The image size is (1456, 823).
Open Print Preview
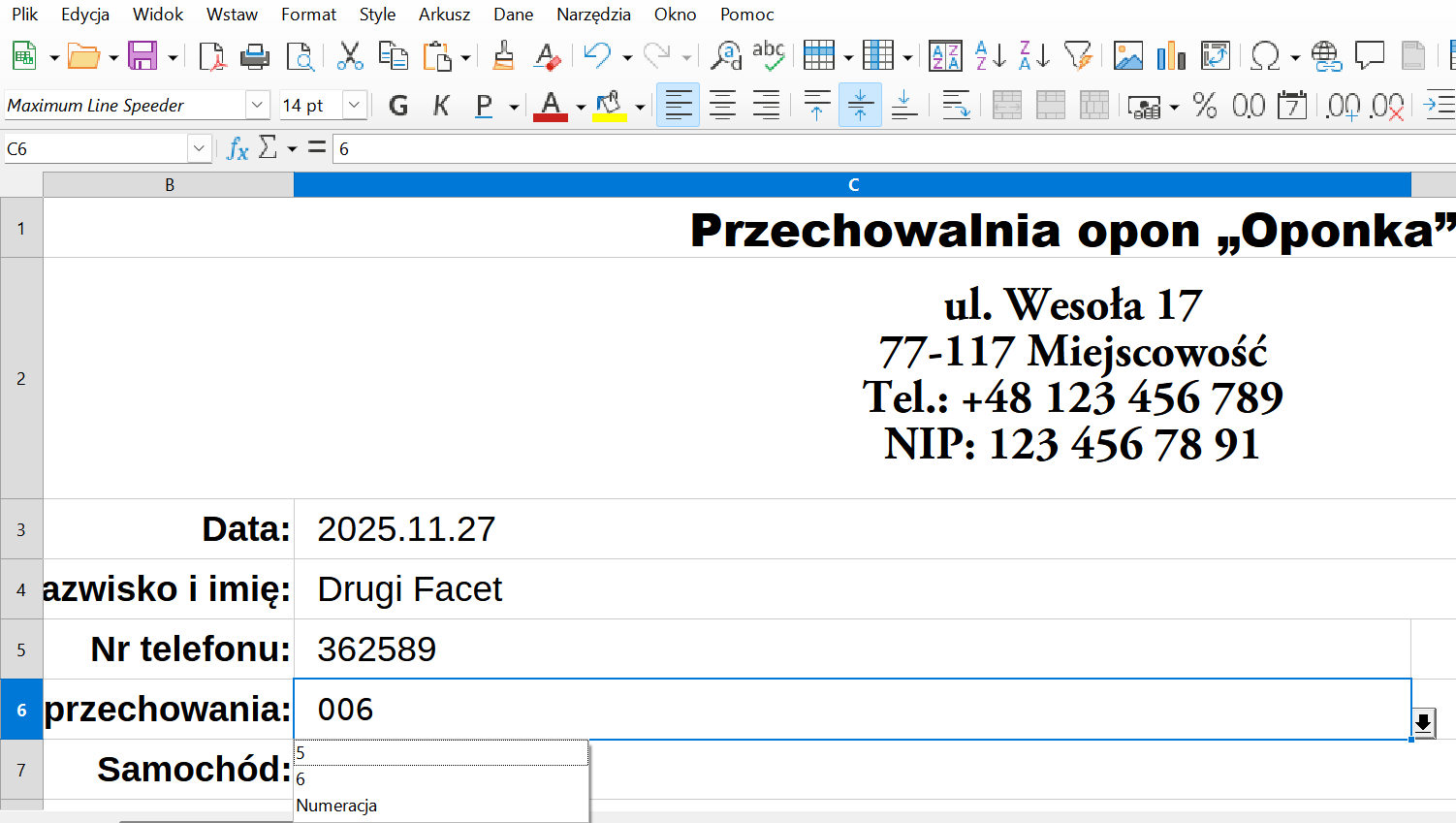click(x=301, y=56)
